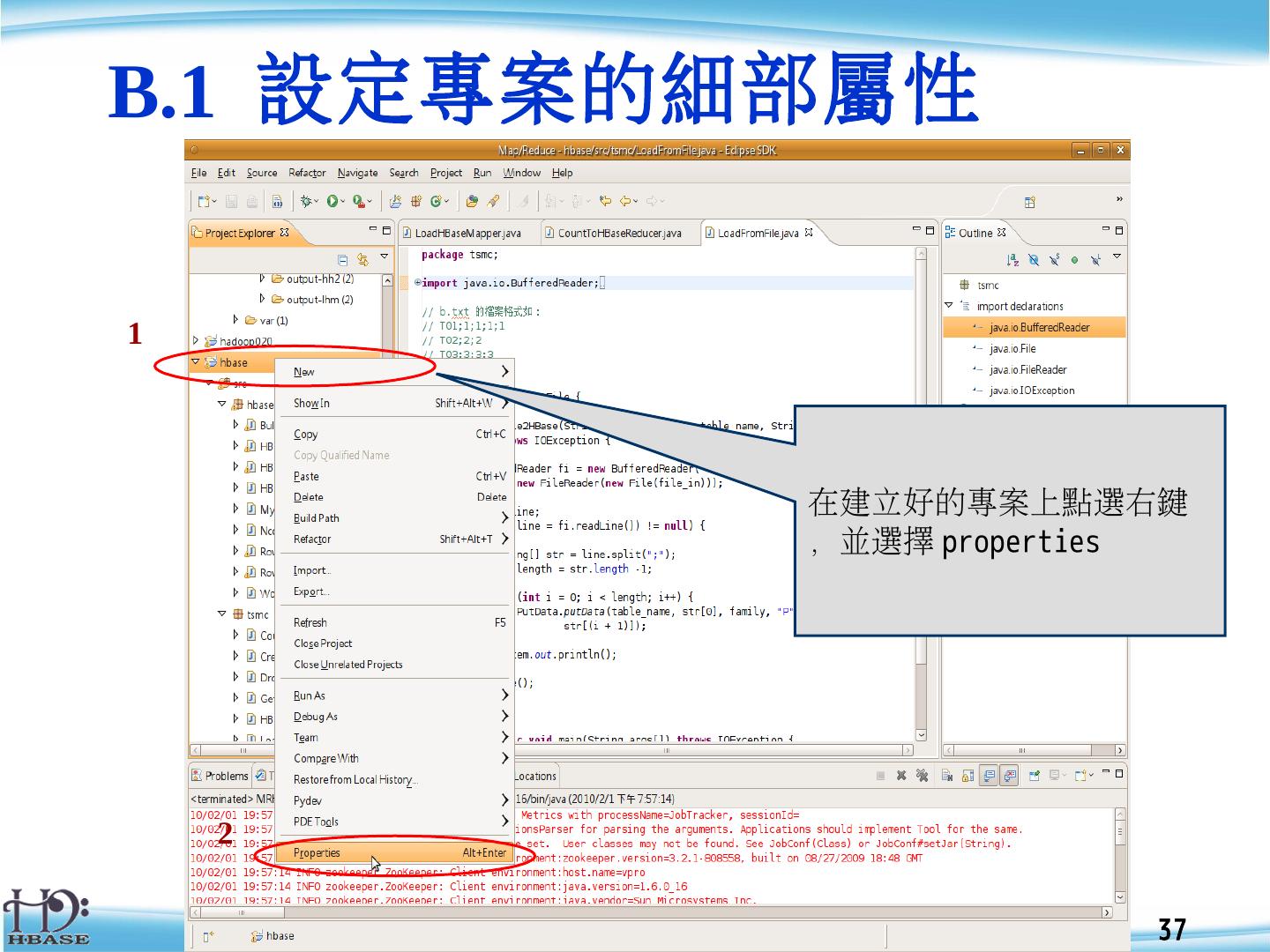
Task: Select java.io.FileReader in Outline
Action: 1027,369
